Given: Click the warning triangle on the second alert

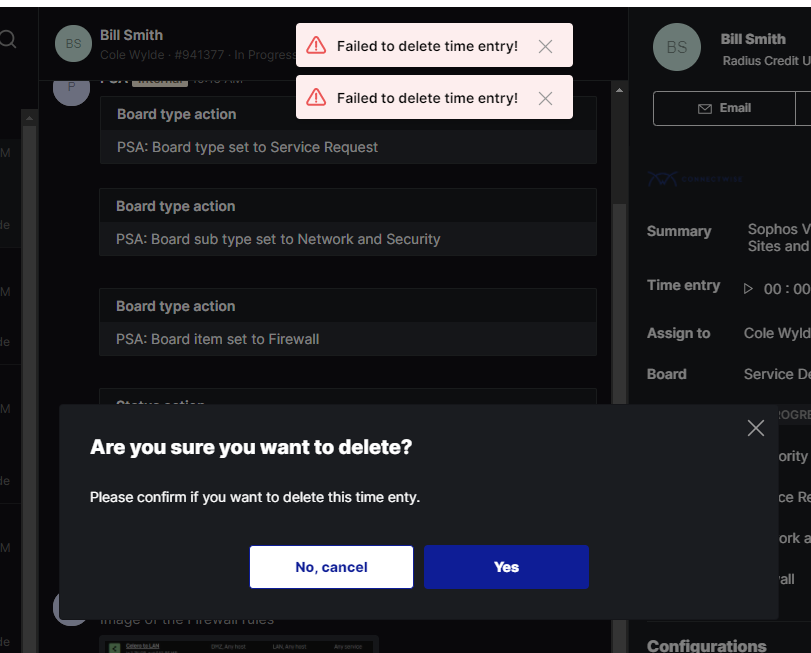Looking at the screenshot, I should pos(316,97).
